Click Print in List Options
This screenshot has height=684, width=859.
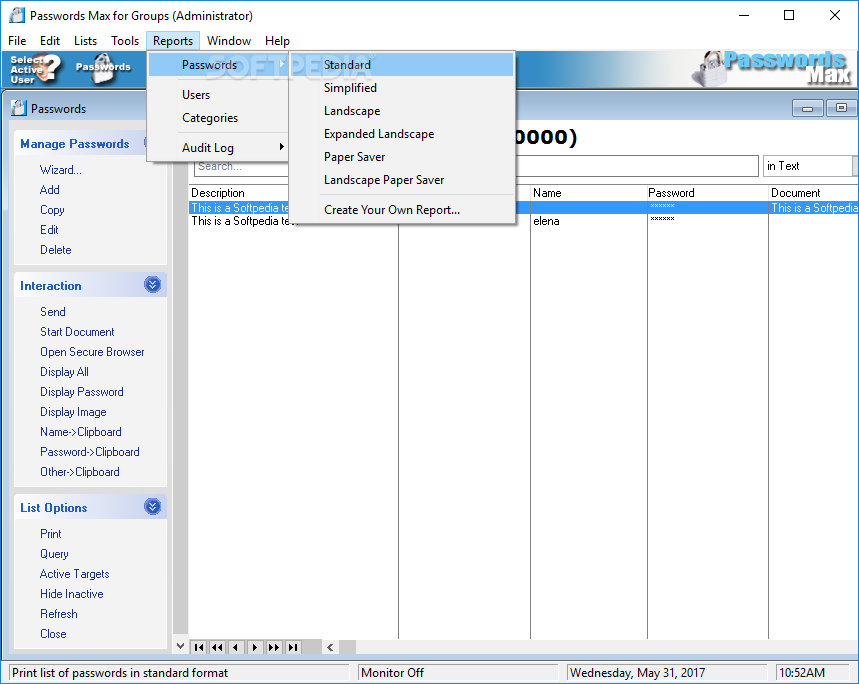click(50, 534)
